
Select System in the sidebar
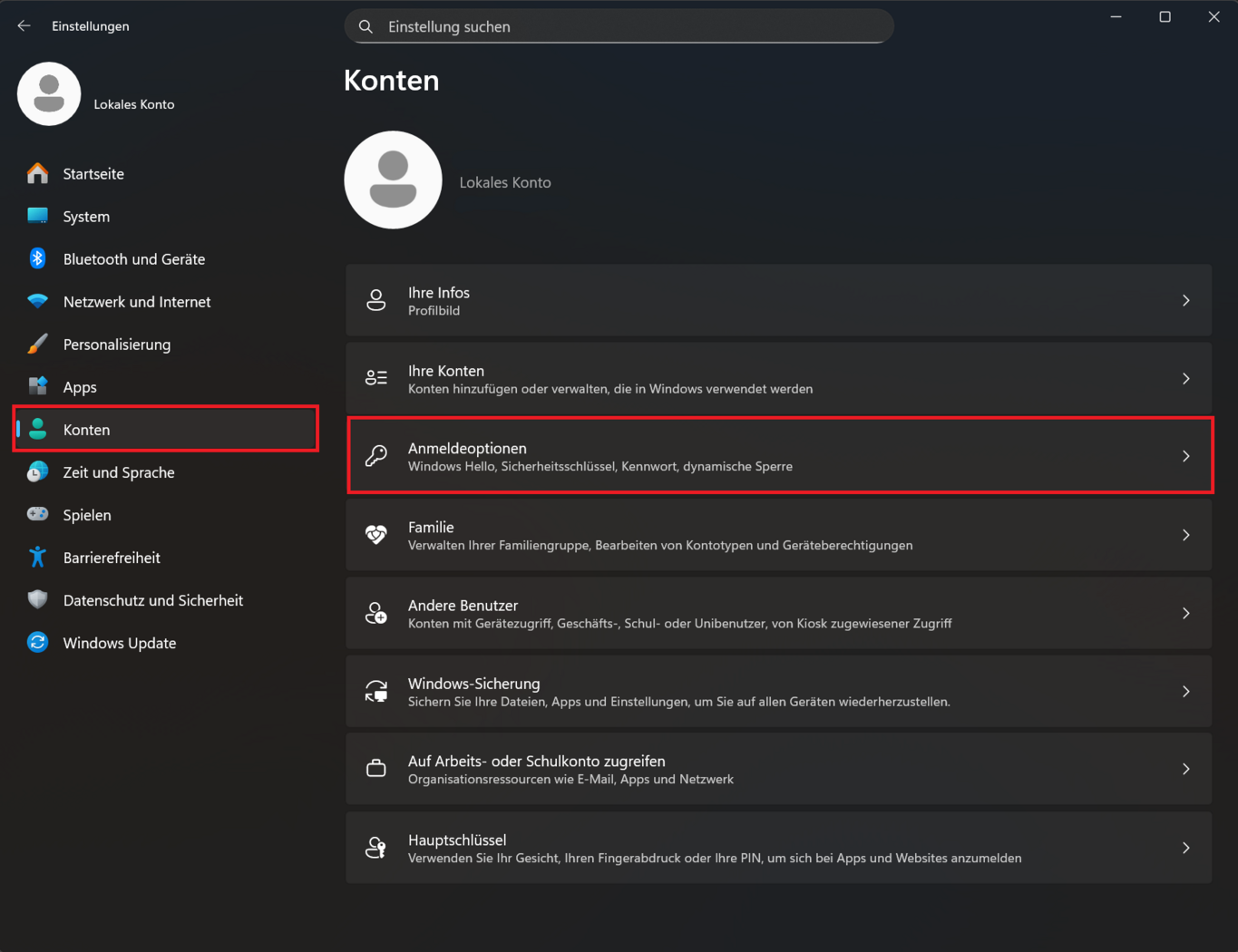[86, 217]
